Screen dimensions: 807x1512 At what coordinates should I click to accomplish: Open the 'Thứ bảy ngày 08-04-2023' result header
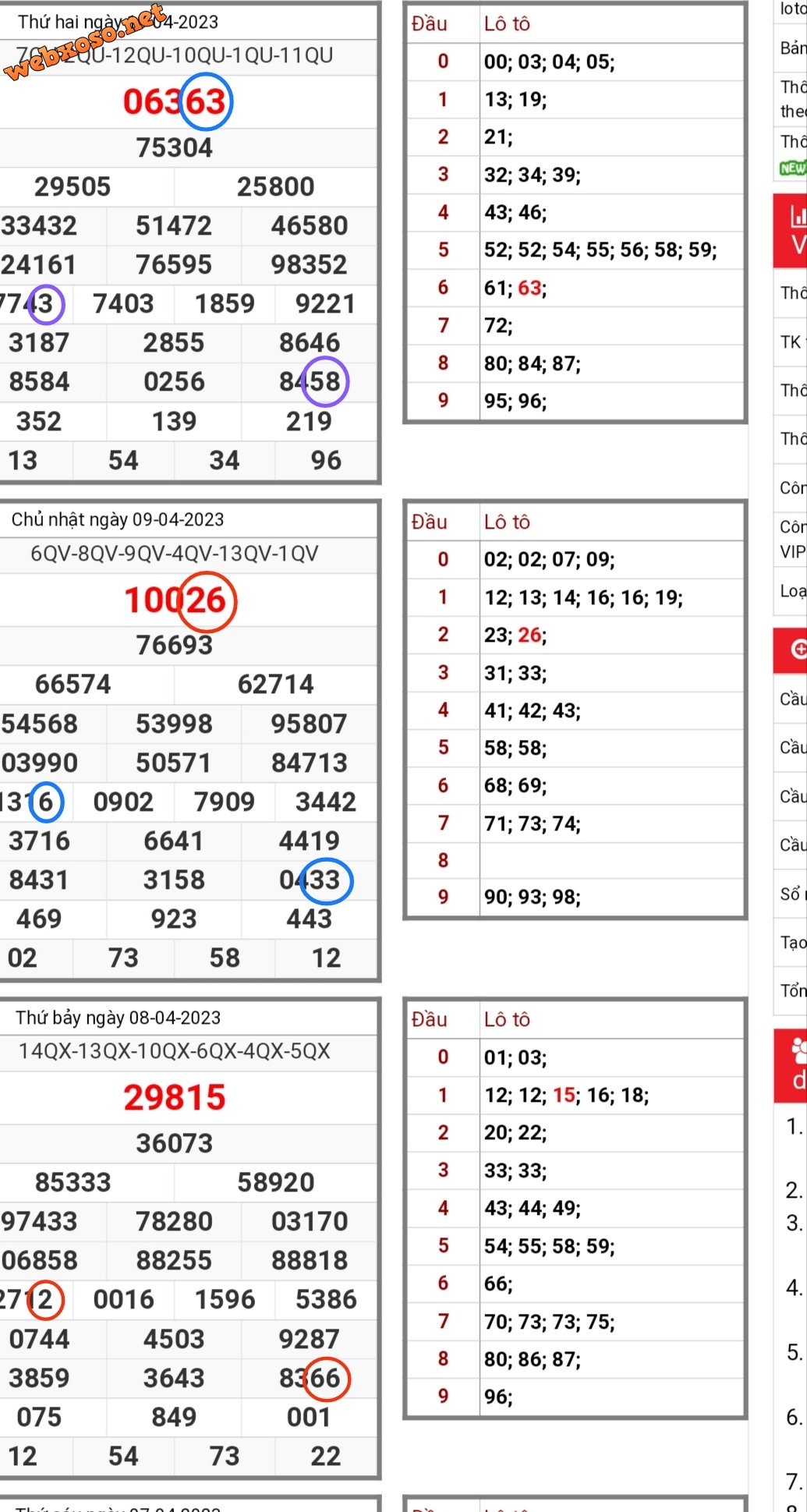pyautogui.click(x=118, y=1018)
